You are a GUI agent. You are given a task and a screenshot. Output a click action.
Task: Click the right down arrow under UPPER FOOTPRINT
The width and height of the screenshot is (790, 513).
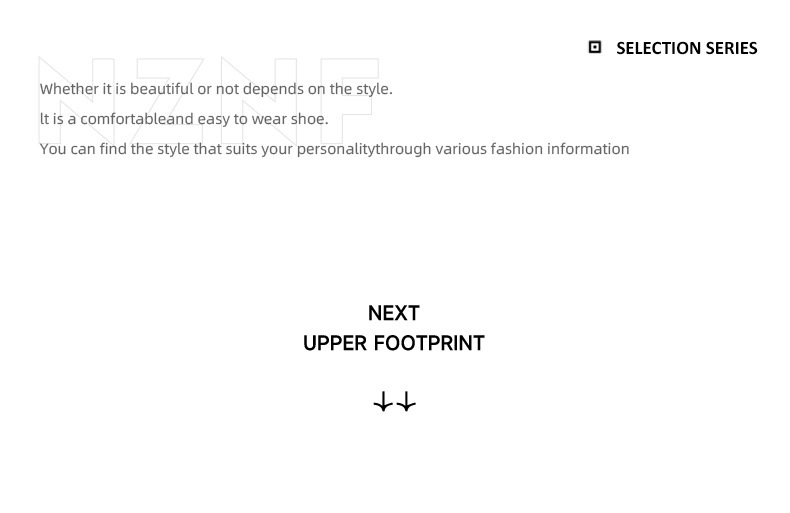click(x=406, y=403)
